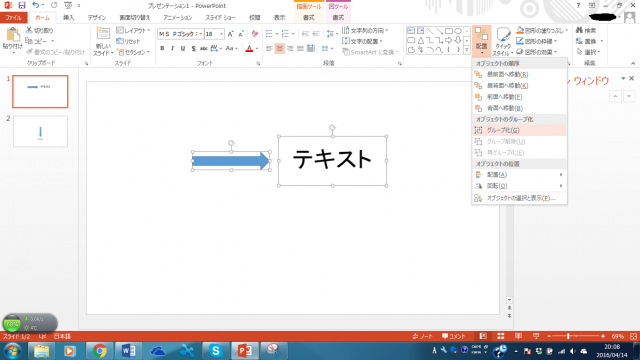Open the font name dropdown
Screen dimensions: 640x360
200,34
